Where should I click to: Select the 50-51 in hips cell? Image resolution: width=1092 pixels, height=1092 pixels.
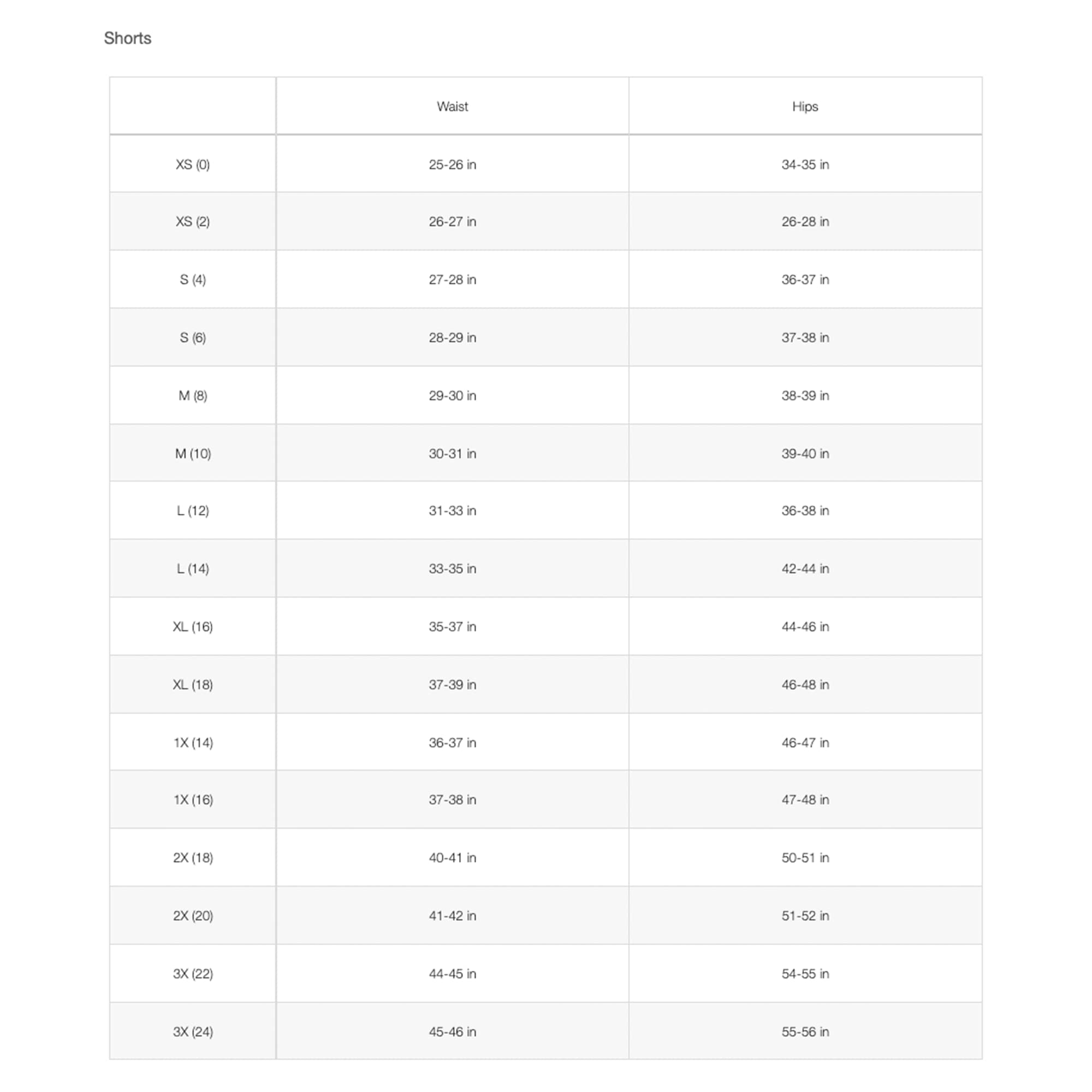pos(805,858)
